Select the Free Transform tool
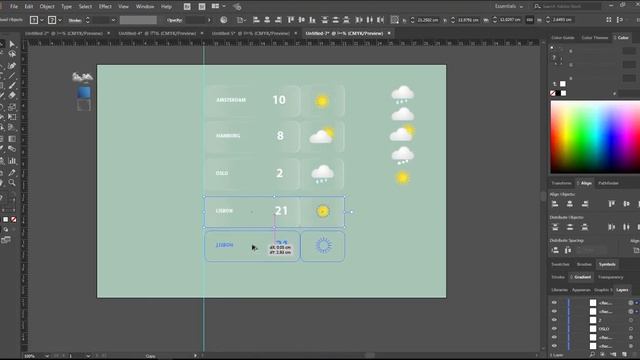The image size is (640, 360). click(x=12, y=117)
